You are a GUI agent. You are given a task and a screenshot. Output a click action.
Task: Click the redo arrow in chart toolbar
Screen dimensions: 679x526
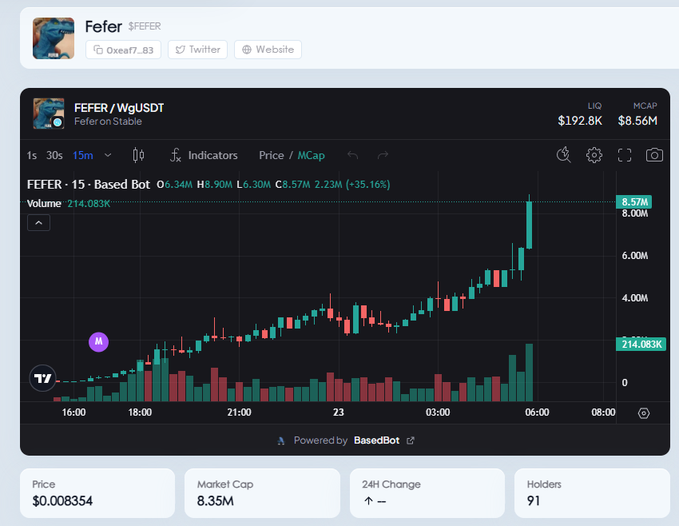(383, 155)
